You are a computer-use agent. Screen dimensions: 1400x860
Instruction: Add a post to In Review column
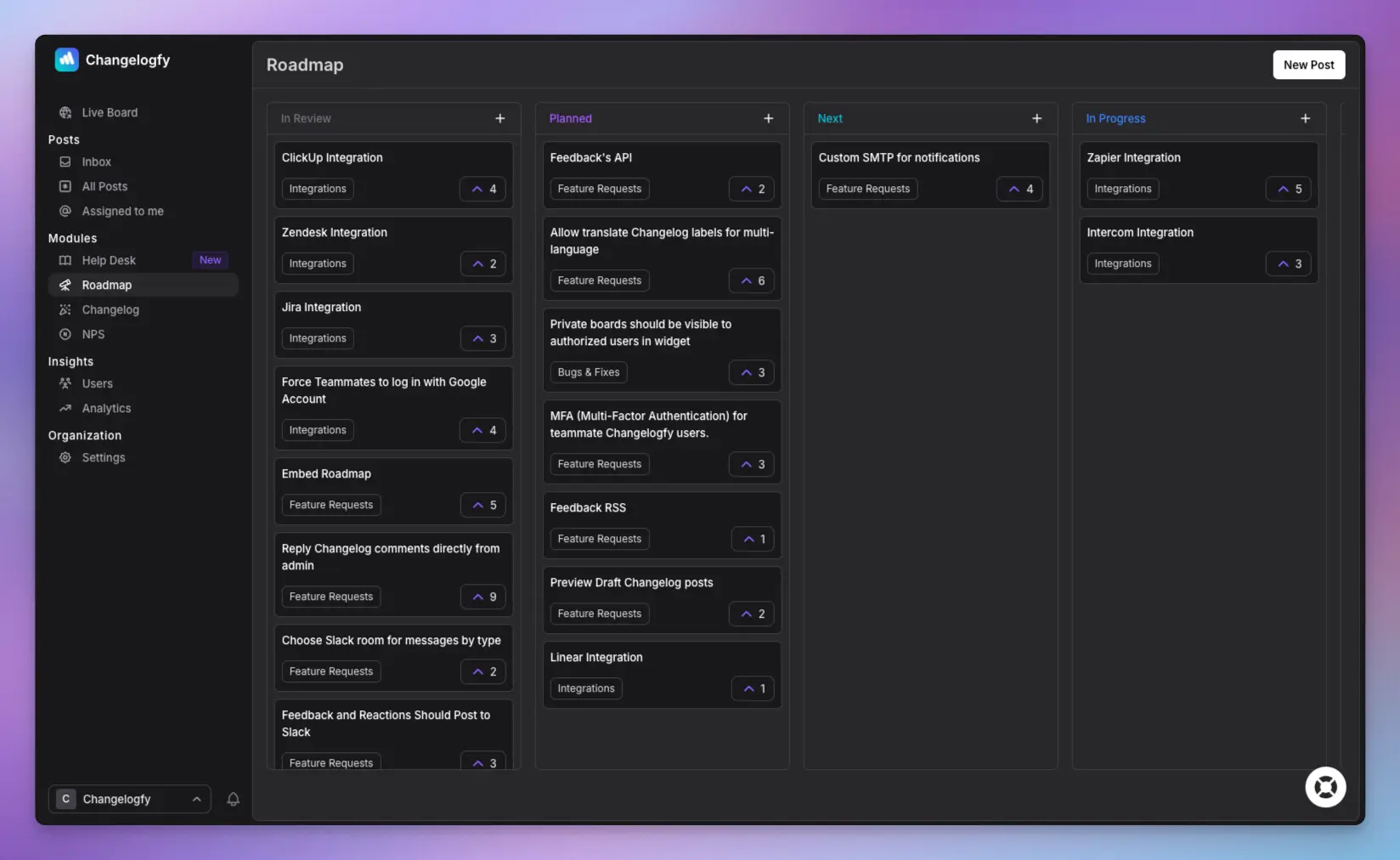click(x=500, y=118)
